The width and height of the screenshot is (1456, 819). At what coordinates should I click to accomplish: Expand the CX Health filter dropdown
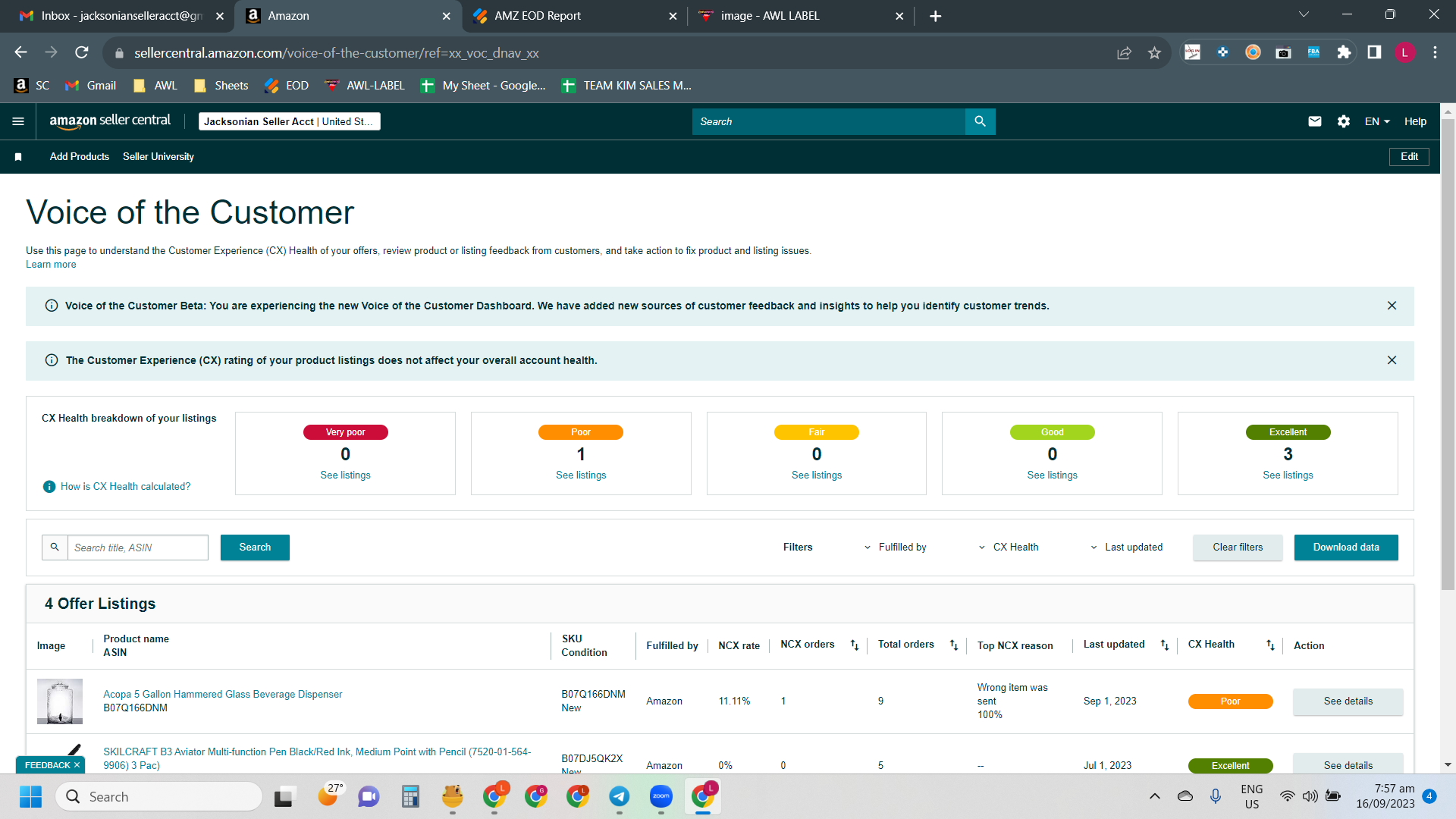pos(1009,548)
